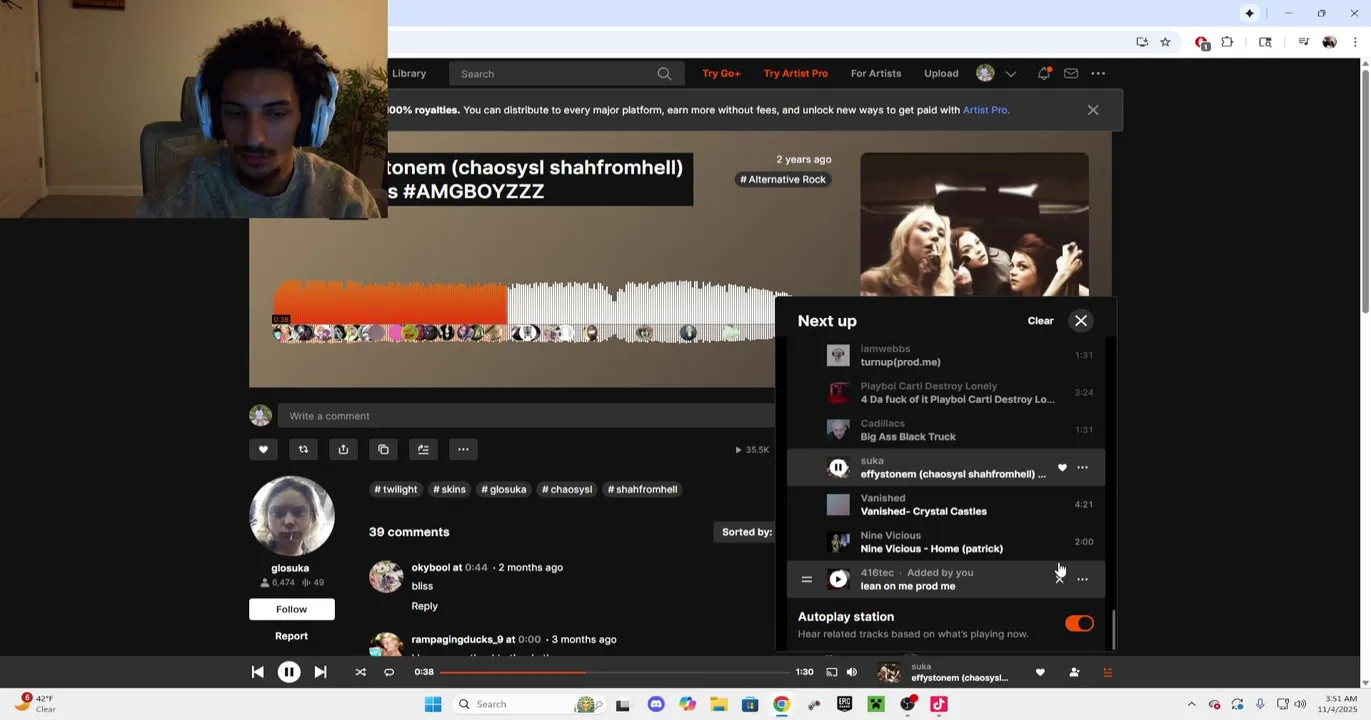
Task: Select the Playboi Carti Destroy Lonely queue track
Action: tap(945, 393)
